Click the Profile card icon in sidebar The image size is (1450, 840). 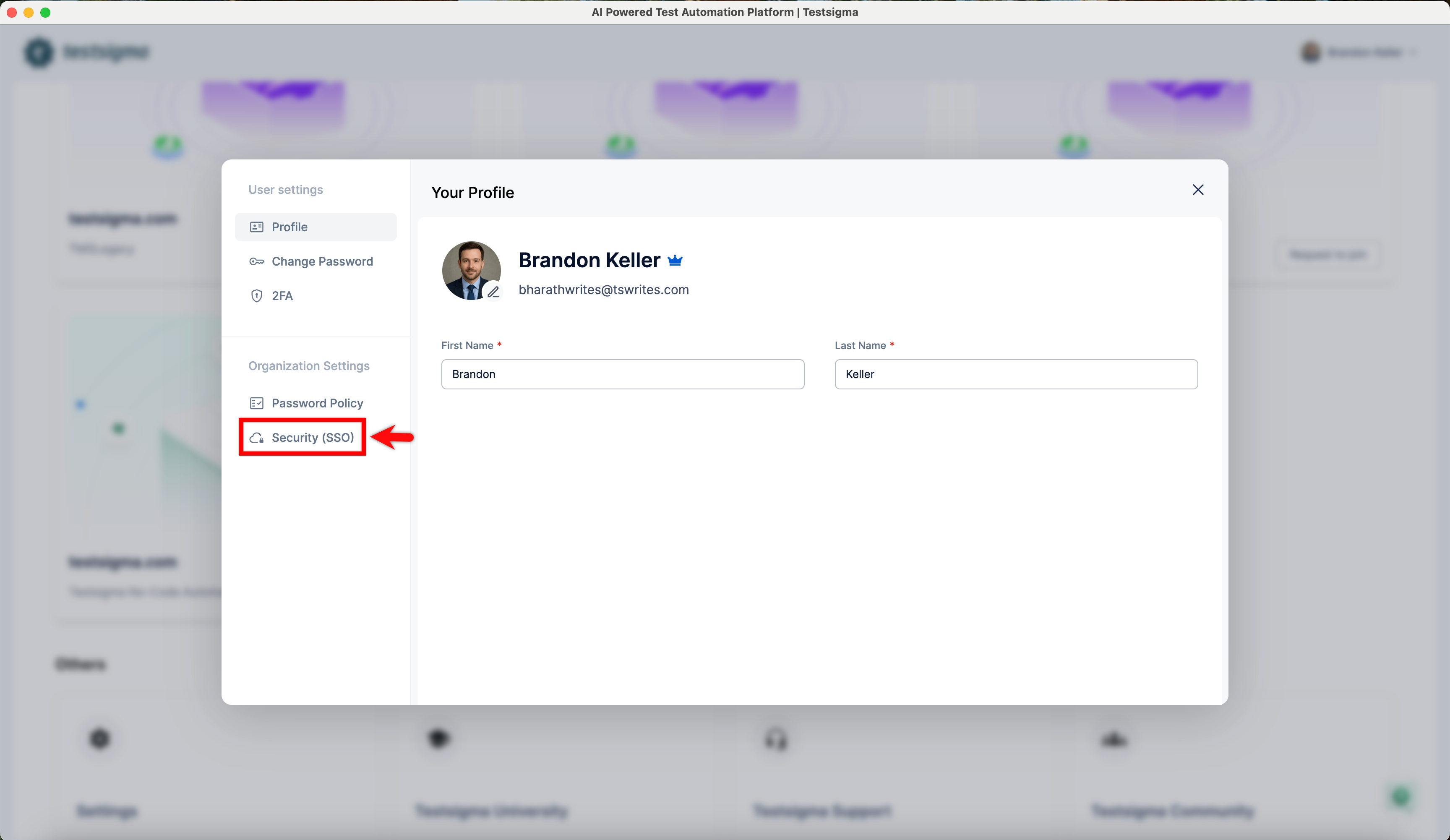click(x=257, y=227)
